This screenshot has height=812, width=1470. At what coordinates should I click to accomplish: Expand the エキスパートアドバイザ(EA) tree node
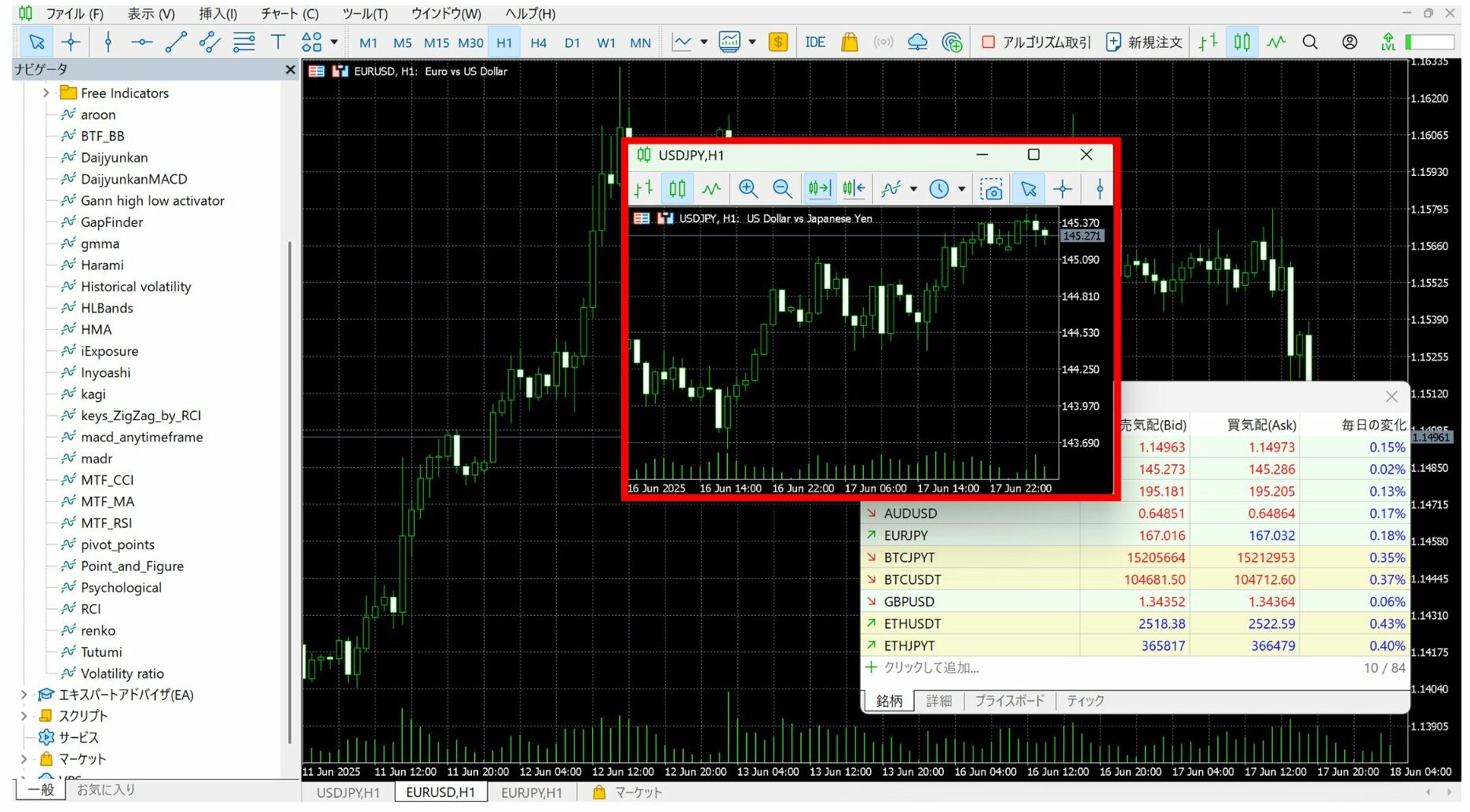point(24,695)
